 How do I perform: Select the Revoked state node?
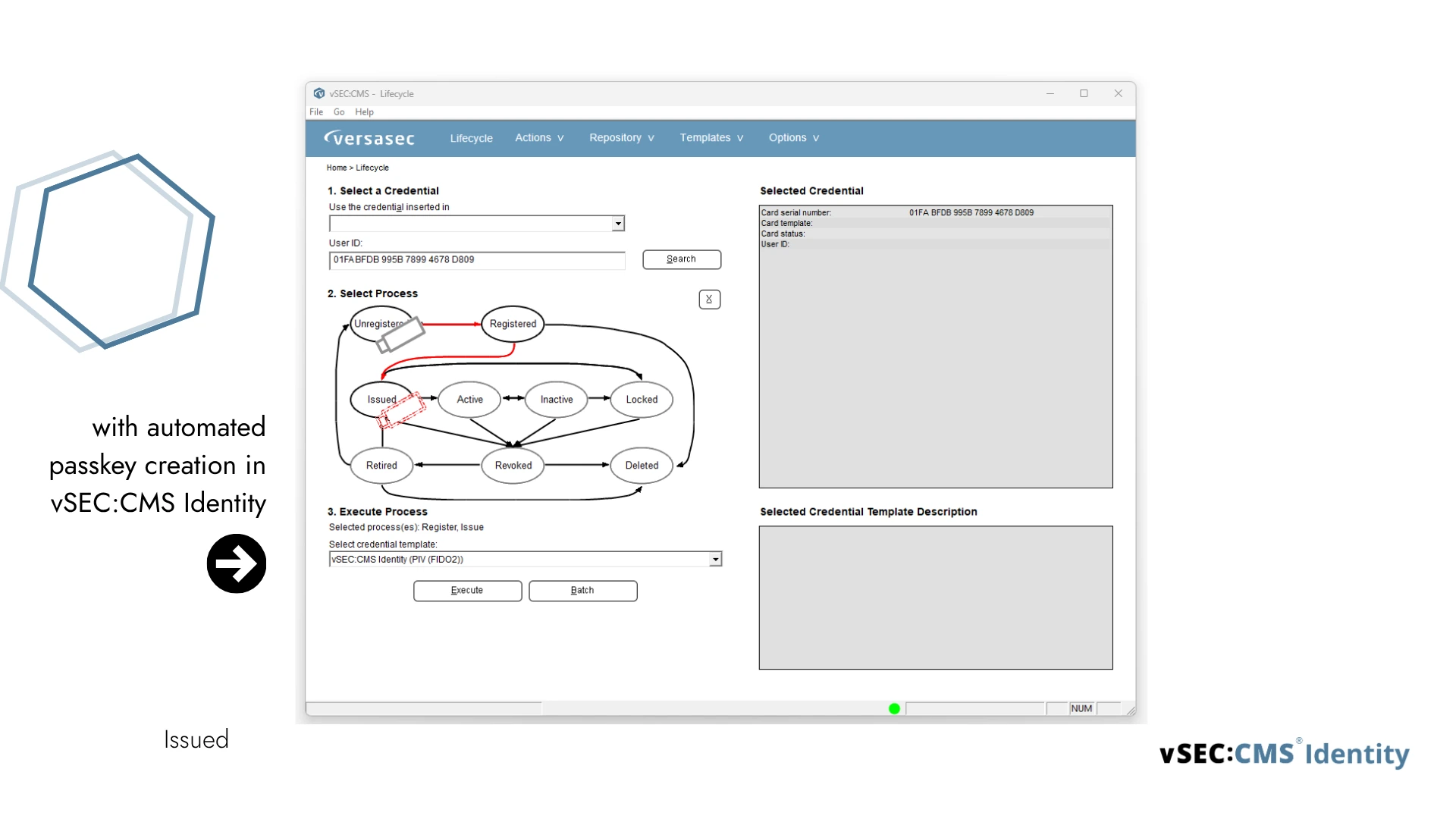(x=513, y=466)
